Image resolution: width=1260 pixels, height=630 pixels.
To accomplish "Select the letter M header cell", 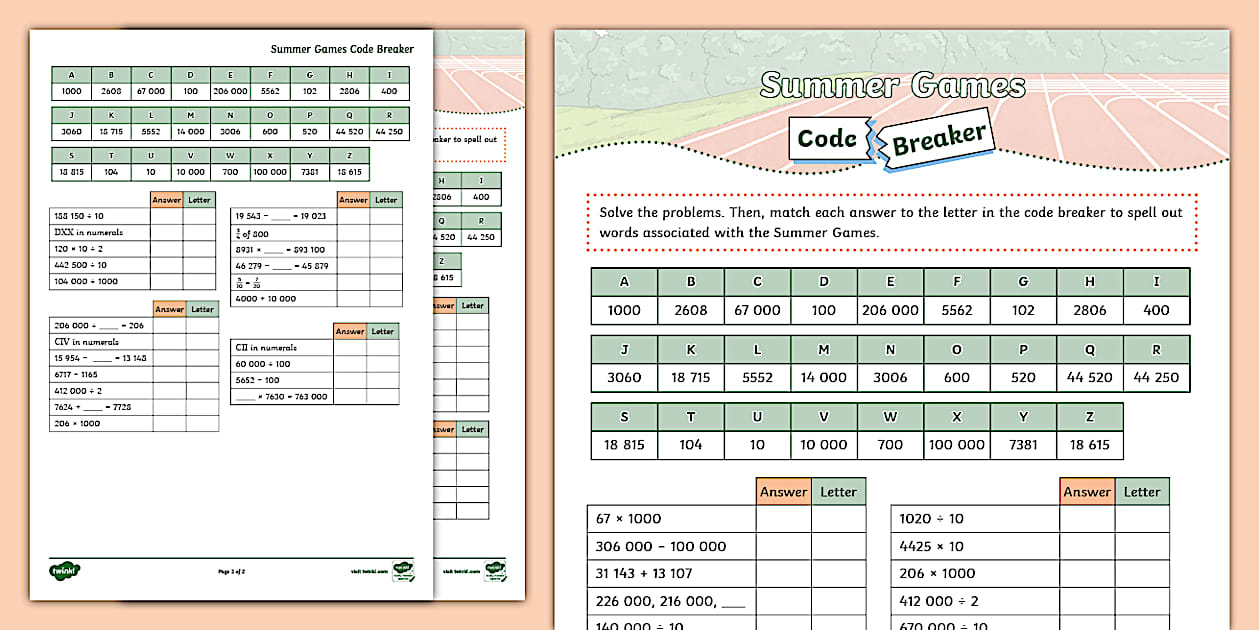I will (823, 348).
